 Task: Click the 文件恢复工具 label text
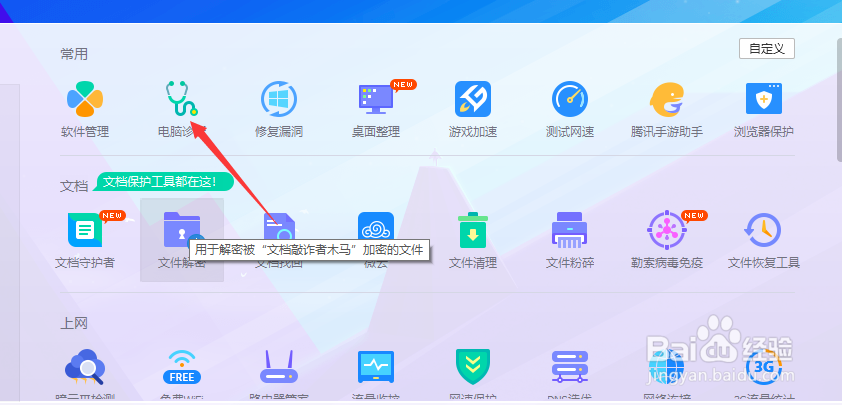[x=764, y=263]
